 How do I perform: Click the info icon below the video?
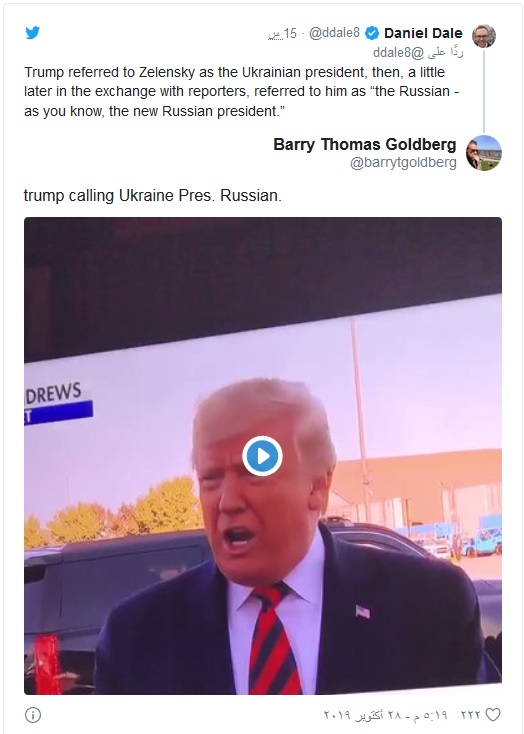click(33, 715)
